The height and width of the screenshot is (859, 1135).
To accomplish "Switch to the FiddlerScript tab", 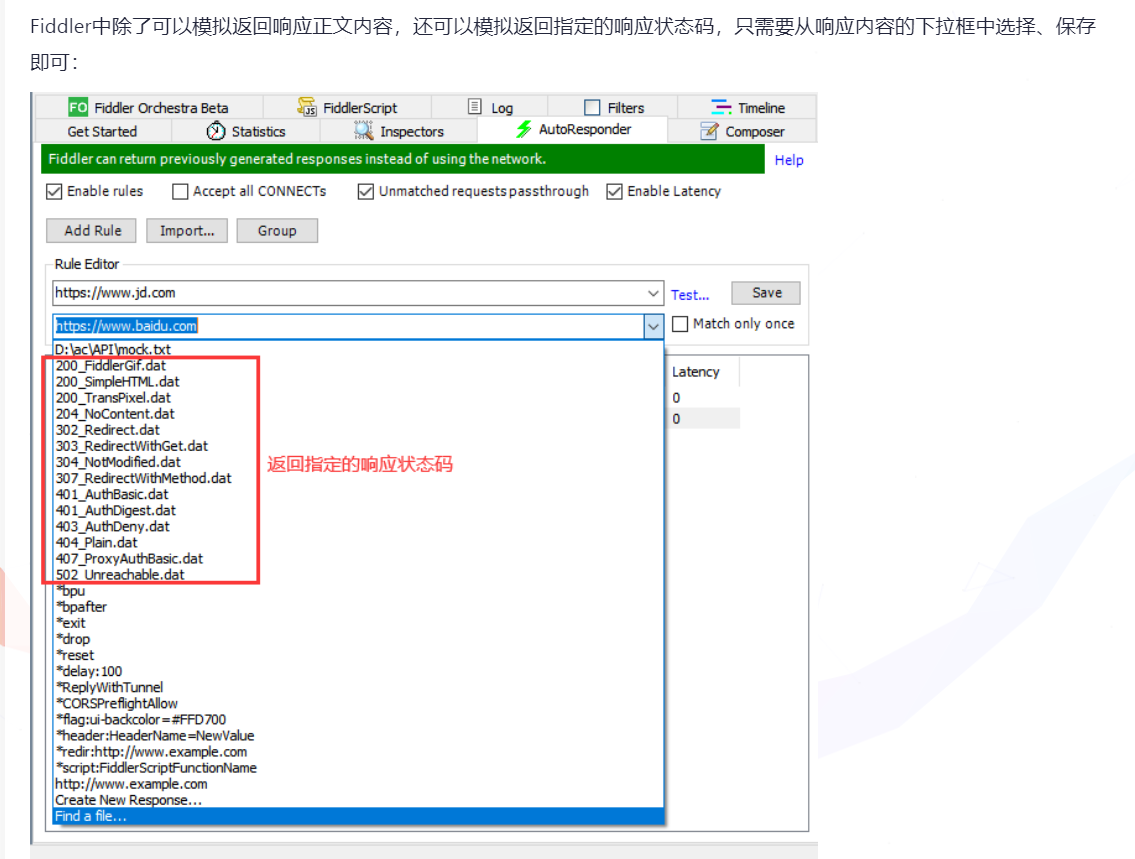I will (x=347, y=107).
